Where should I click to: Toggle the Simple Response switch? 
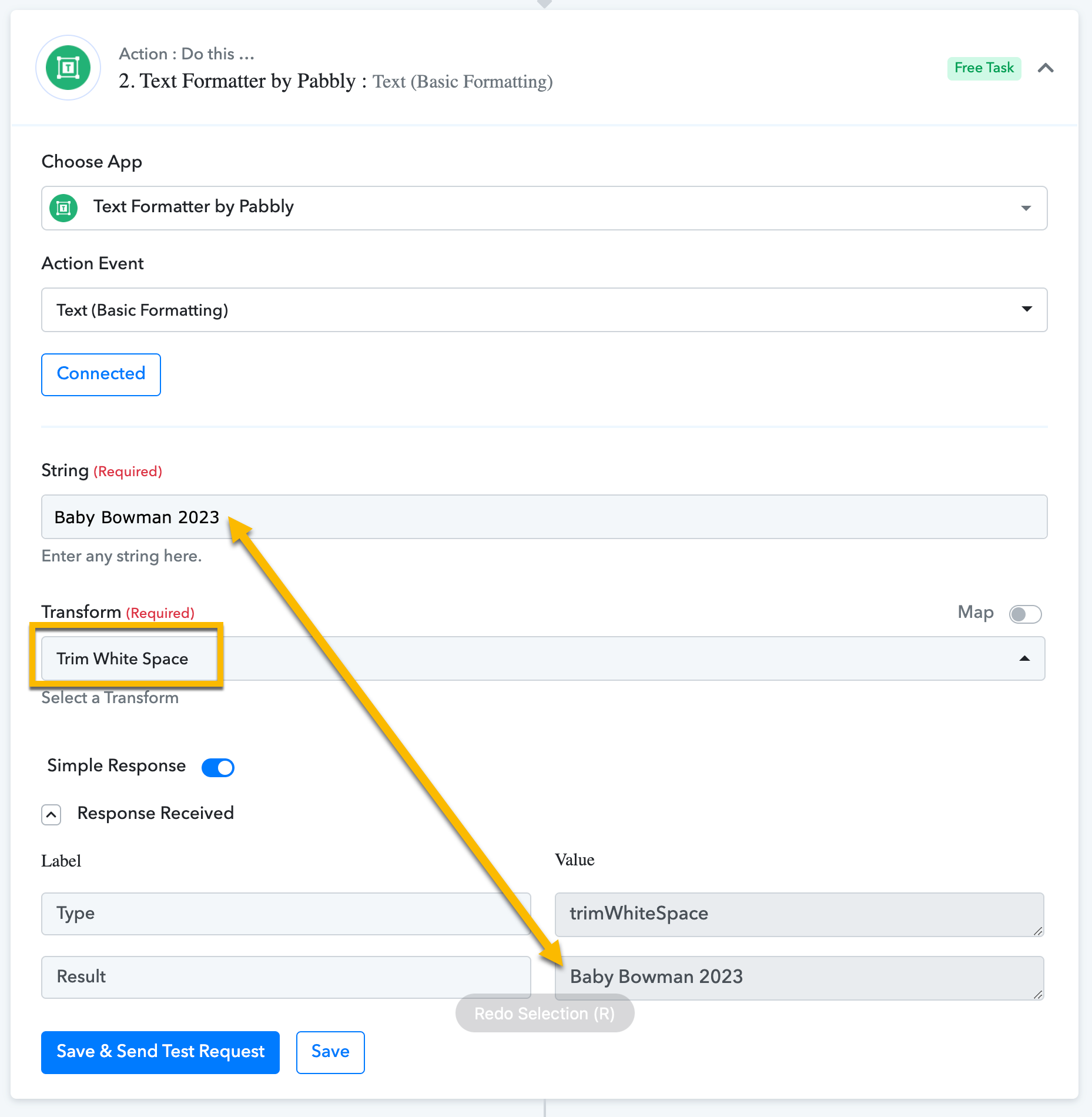(218, 767)
